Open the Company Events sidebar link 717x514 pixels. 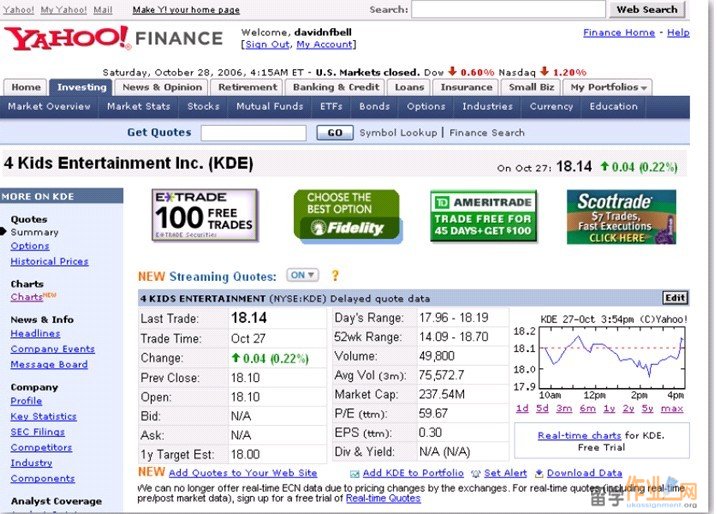pyautogui.click(x=53, y=349)
